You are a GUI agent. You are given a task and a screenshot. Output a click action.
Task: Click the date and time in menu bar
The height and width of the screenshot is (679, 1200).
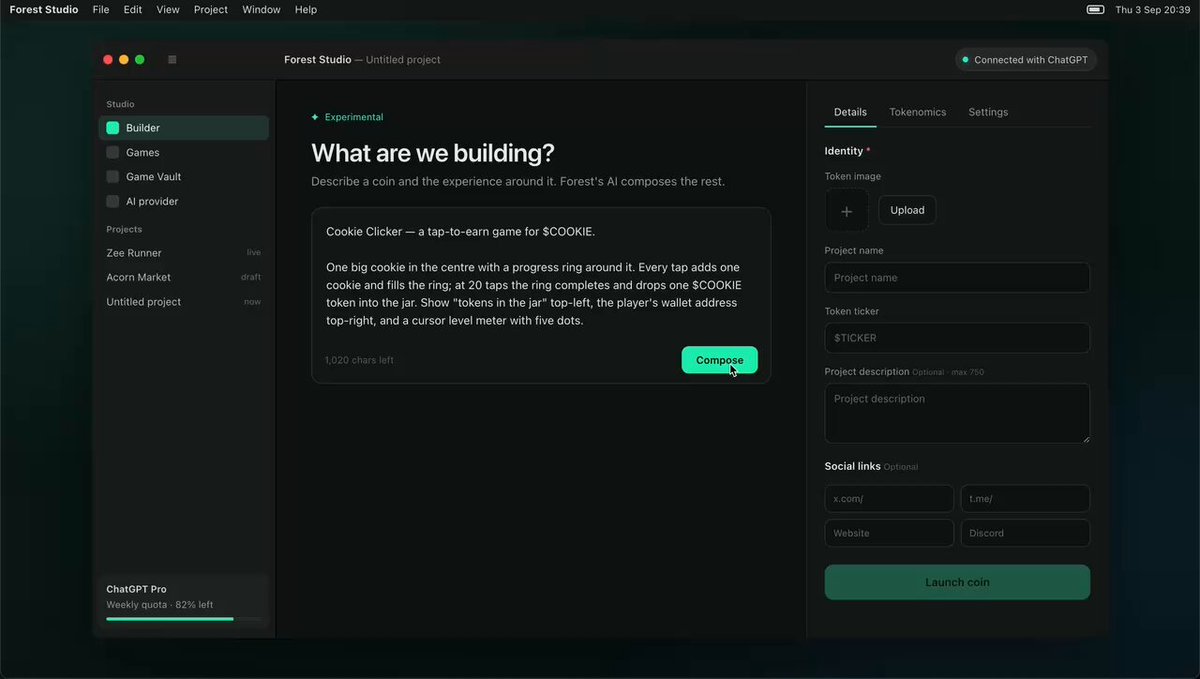(x=1153, y=10)
